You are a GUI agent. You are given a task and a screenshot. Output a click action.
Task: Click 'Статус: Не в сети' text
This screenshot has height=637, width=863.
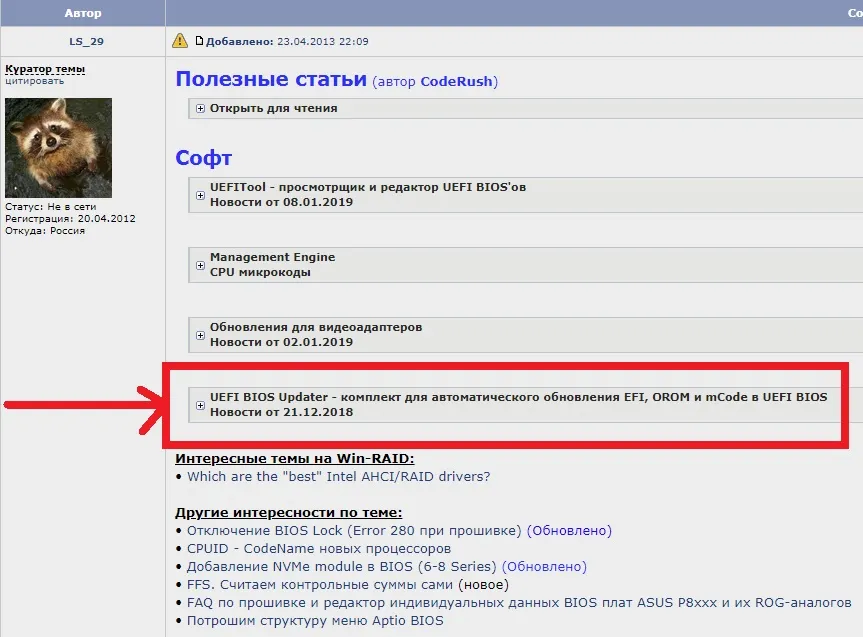(x=51, y=206)
